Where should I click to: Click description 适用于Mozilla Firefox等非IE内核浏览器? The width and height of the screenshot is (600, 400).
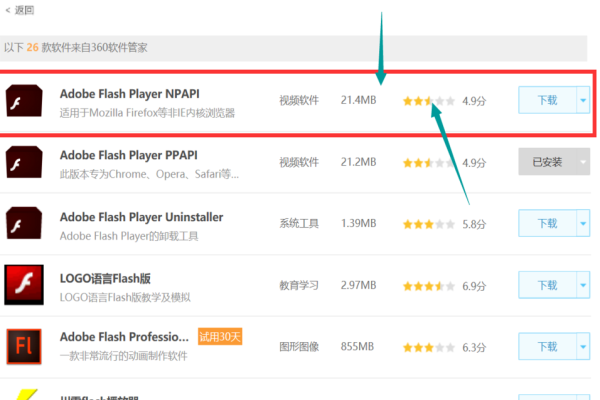pos(147,113)
